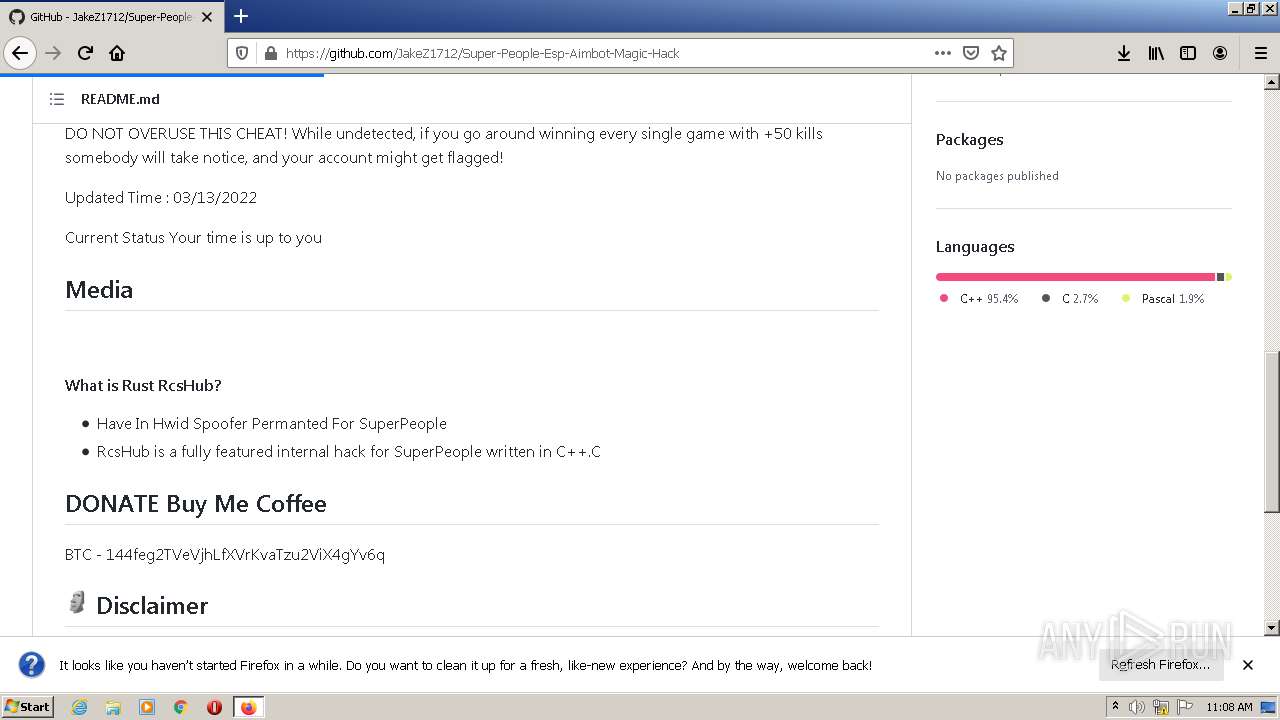Open the page actions three-dot menu
The width and height of the screenshot is (1280, 720).
click(x=943, y=53)
